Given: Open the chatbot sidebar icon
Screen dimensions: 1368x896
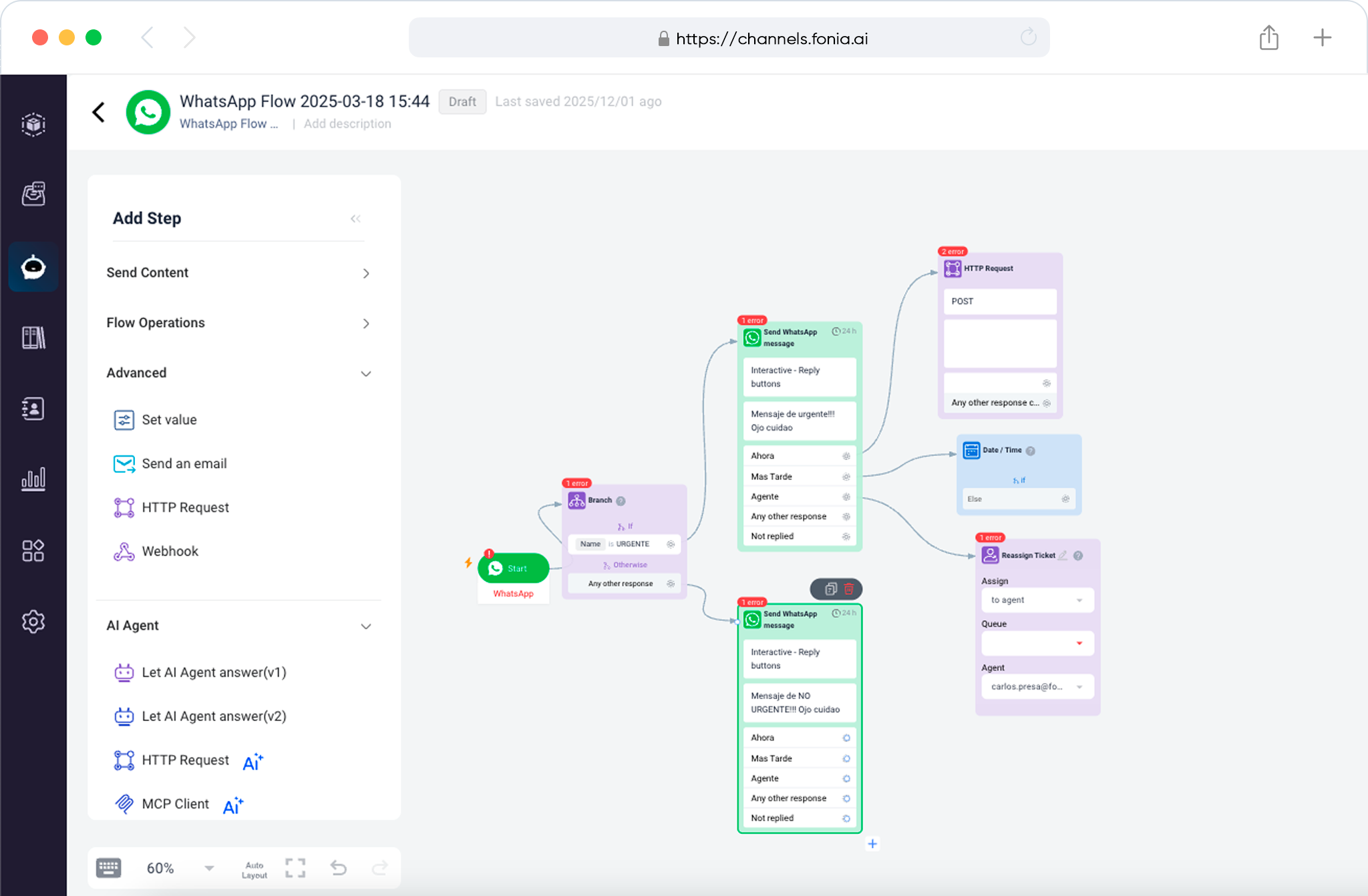Looking at the screenshot, I should coord(33,267).
